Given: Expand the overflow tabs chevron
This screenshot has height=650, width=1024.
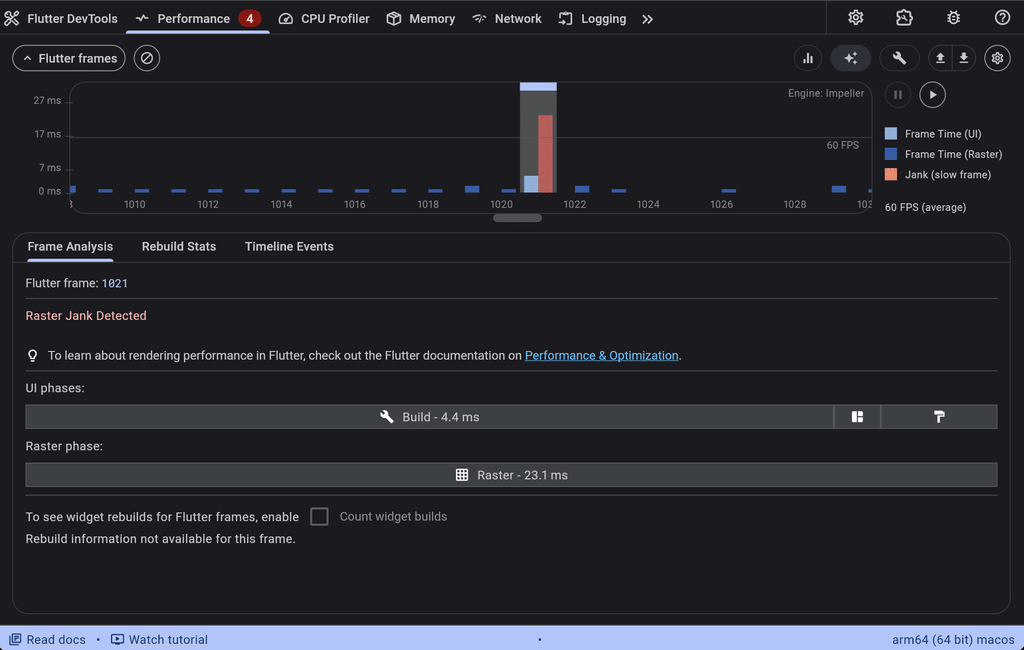Looking at the screenshot, I should pyautogui.click(x=647, y=19).
